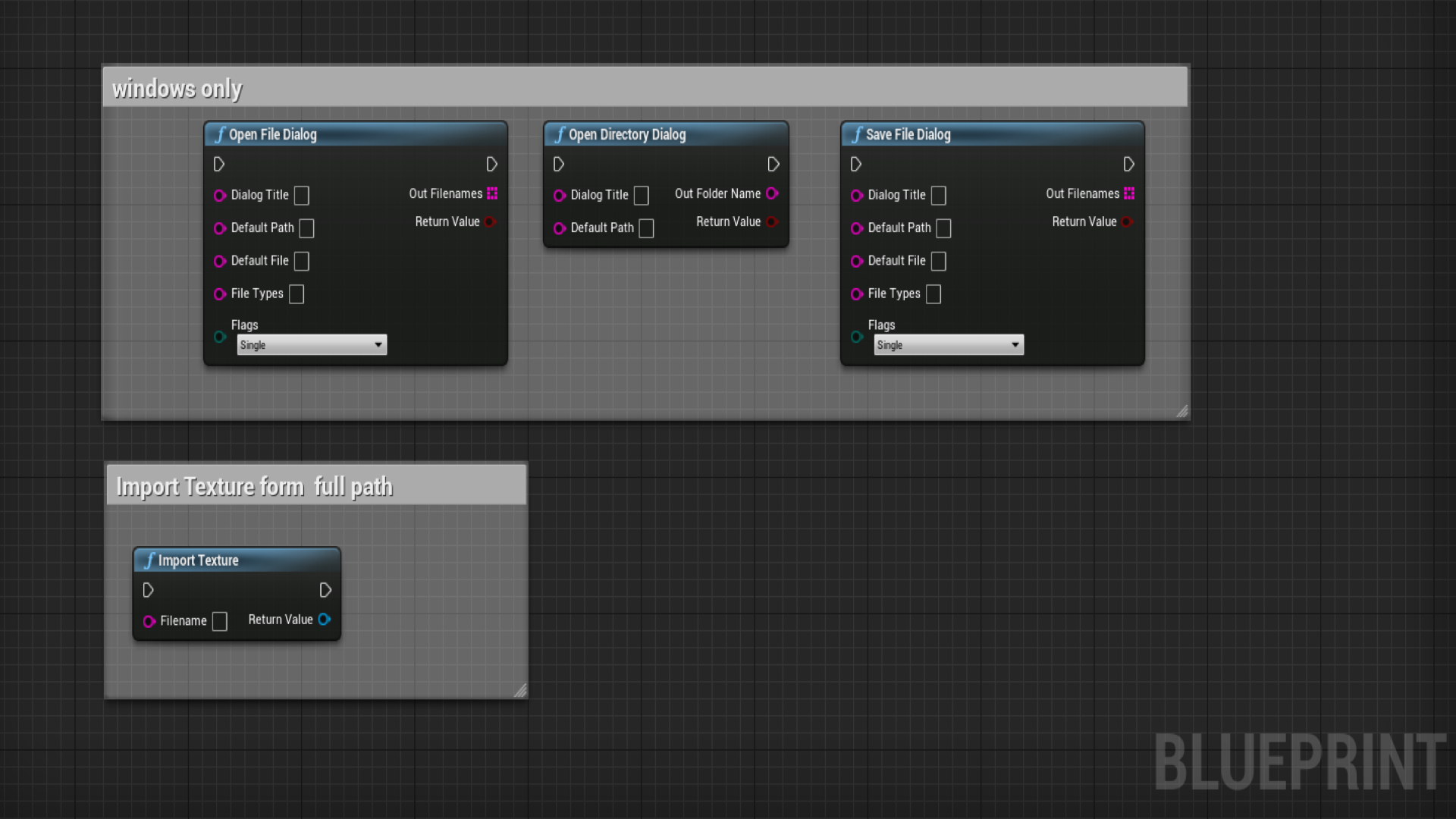Click Open File Dialog input execution pin

pyautogui.click(x=219, y=164)
